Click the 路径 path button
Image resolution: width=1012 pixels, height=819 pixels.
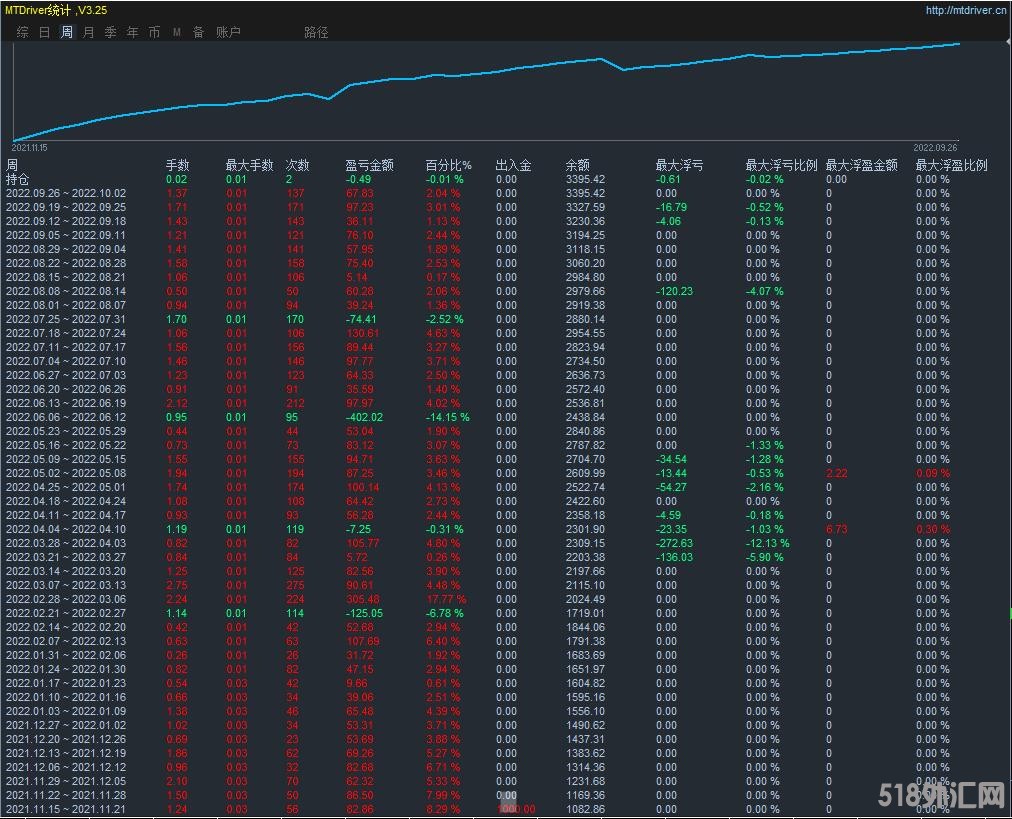316,32
